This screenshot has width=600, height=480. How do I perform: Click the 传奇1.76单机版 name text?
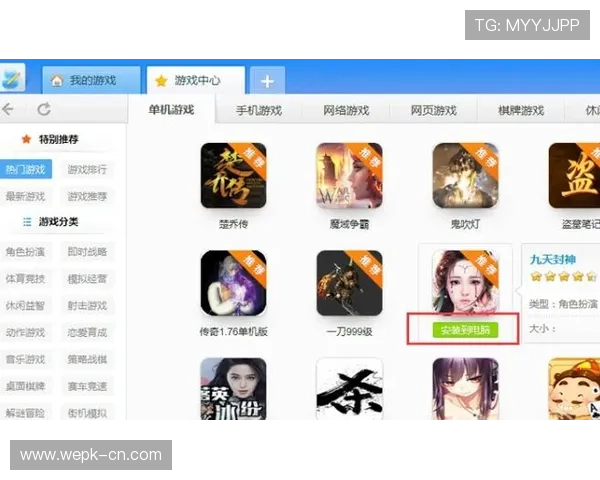point(233,331)
